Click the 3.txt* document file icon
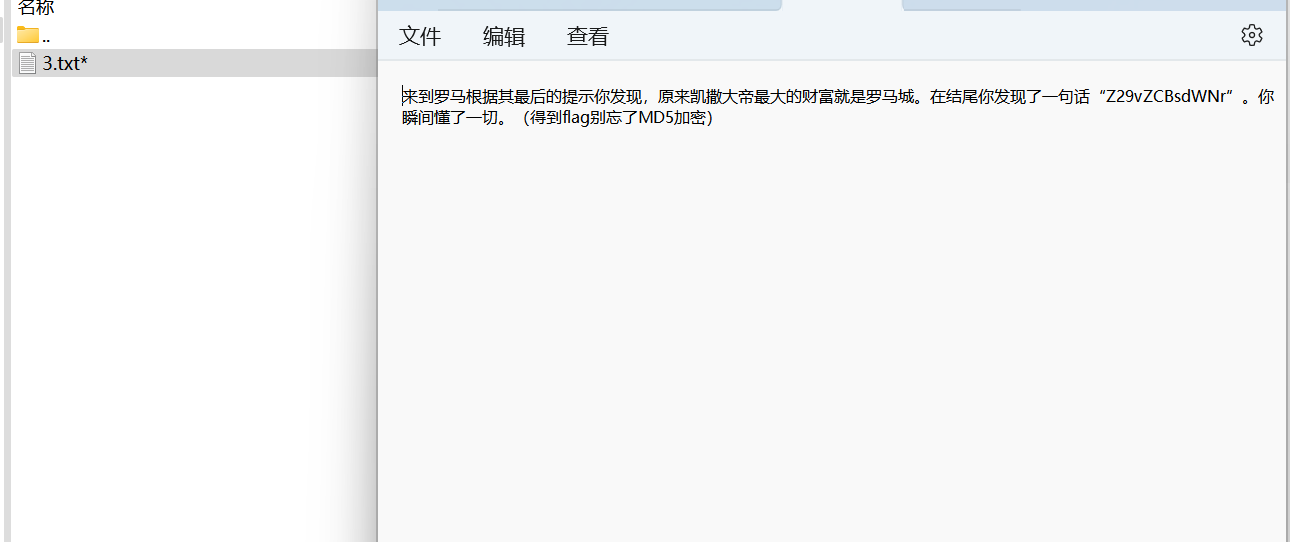1290x542 pixels. coord(28,64)
